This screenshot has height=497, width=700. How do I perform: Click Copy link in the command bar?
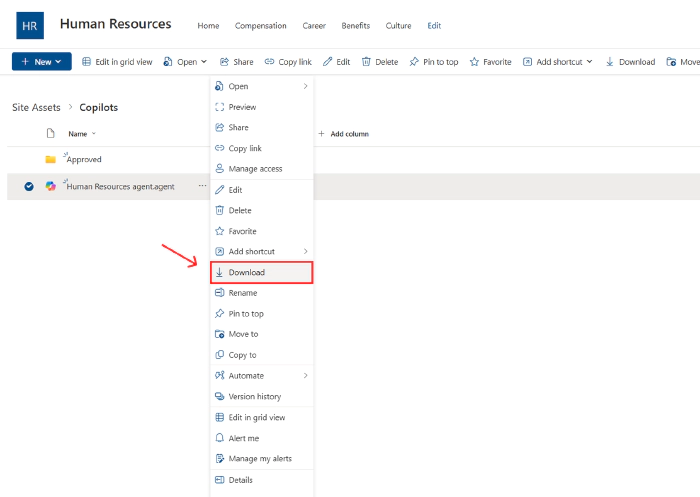click(288, 62)
